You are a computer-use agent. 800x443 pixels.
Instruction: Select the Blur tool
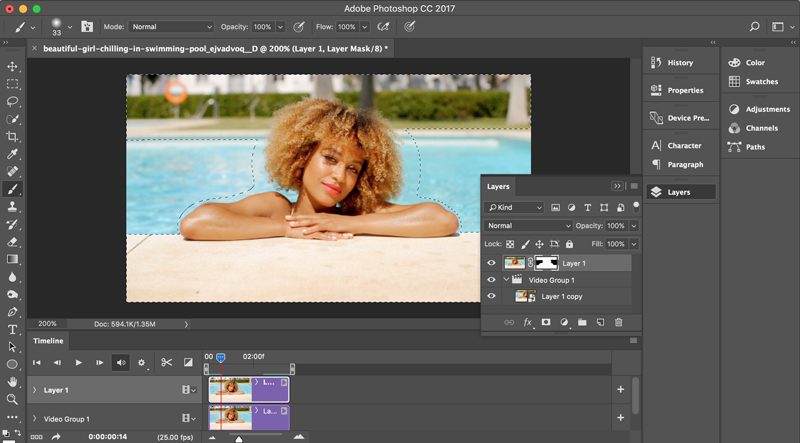click(x=12, y=277)
